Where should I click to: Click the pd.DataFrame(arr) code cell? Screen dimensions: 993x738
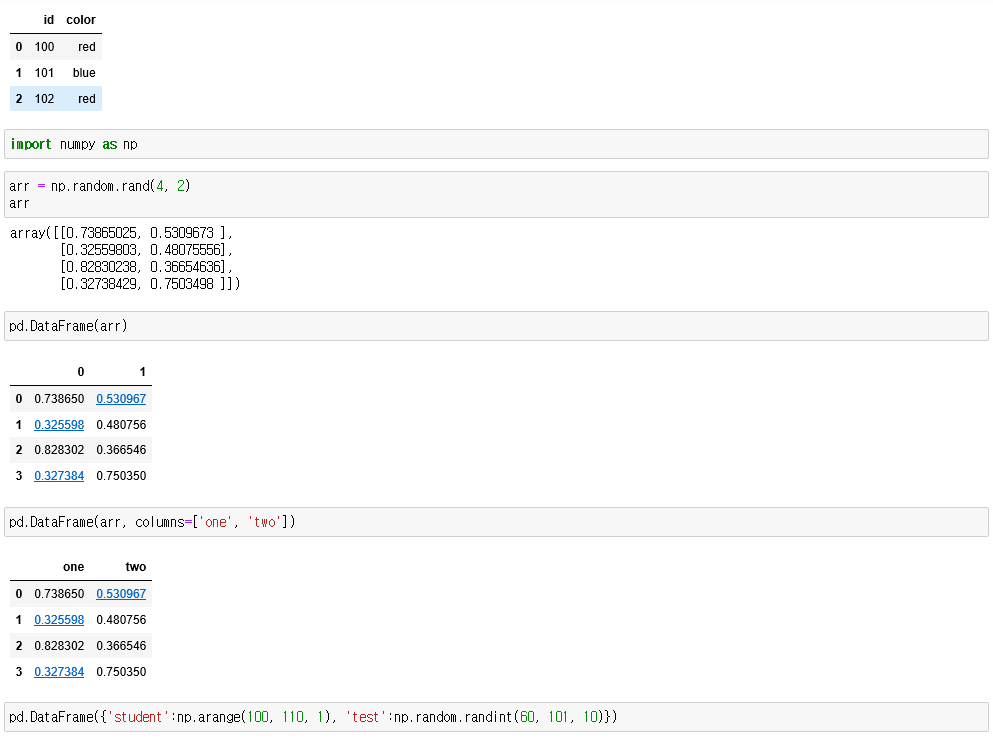(496, 326)
